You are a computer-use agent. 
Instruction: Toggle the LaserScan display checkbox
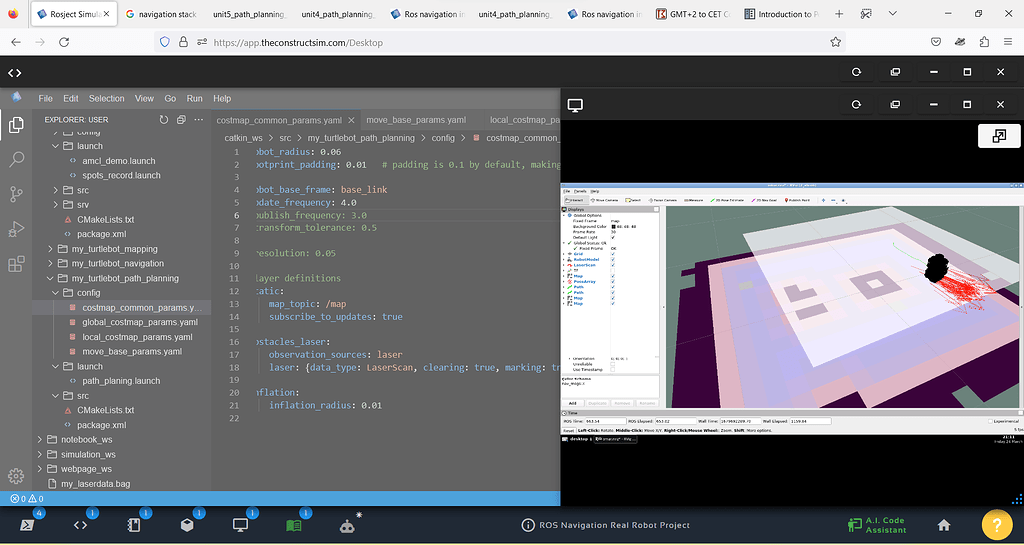tap(612, 264)
